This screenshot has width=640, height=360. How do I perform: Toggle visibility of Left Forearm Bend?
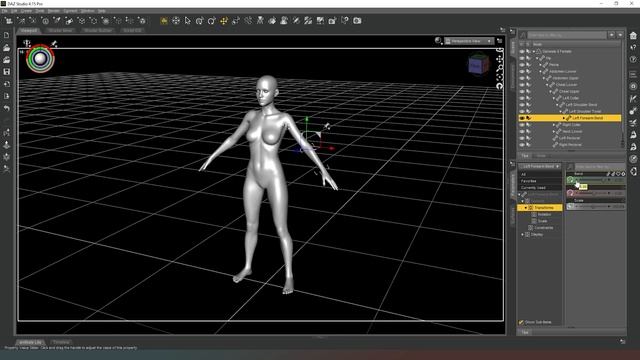click(522, 118)
